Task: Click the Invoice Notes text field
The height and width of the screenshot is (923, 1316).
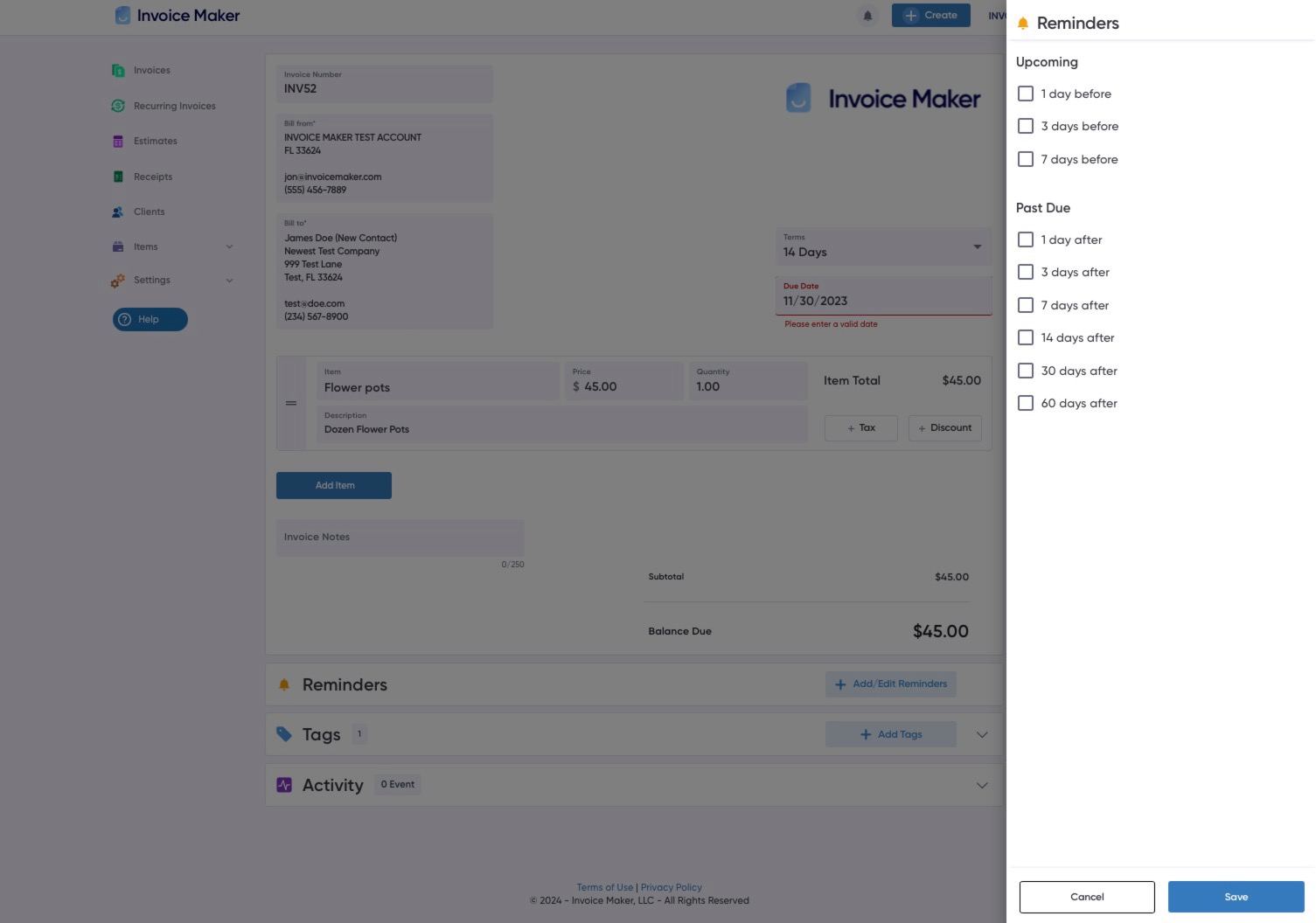Action: tap(400, 538)
